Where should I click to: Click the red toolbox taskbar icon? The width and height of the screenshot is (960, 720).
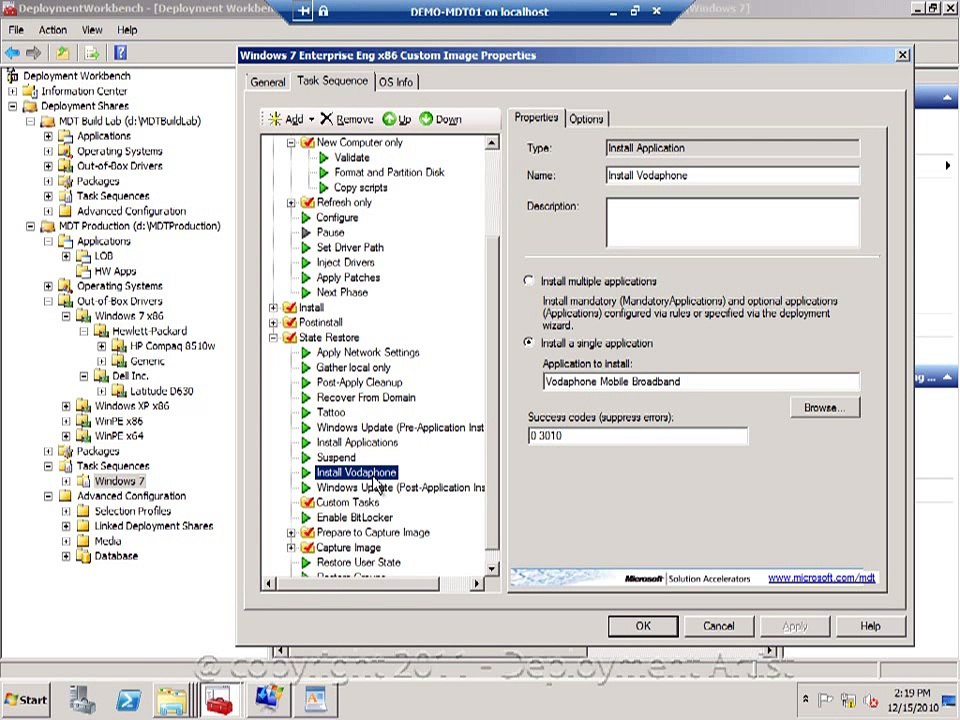[219, 700]
